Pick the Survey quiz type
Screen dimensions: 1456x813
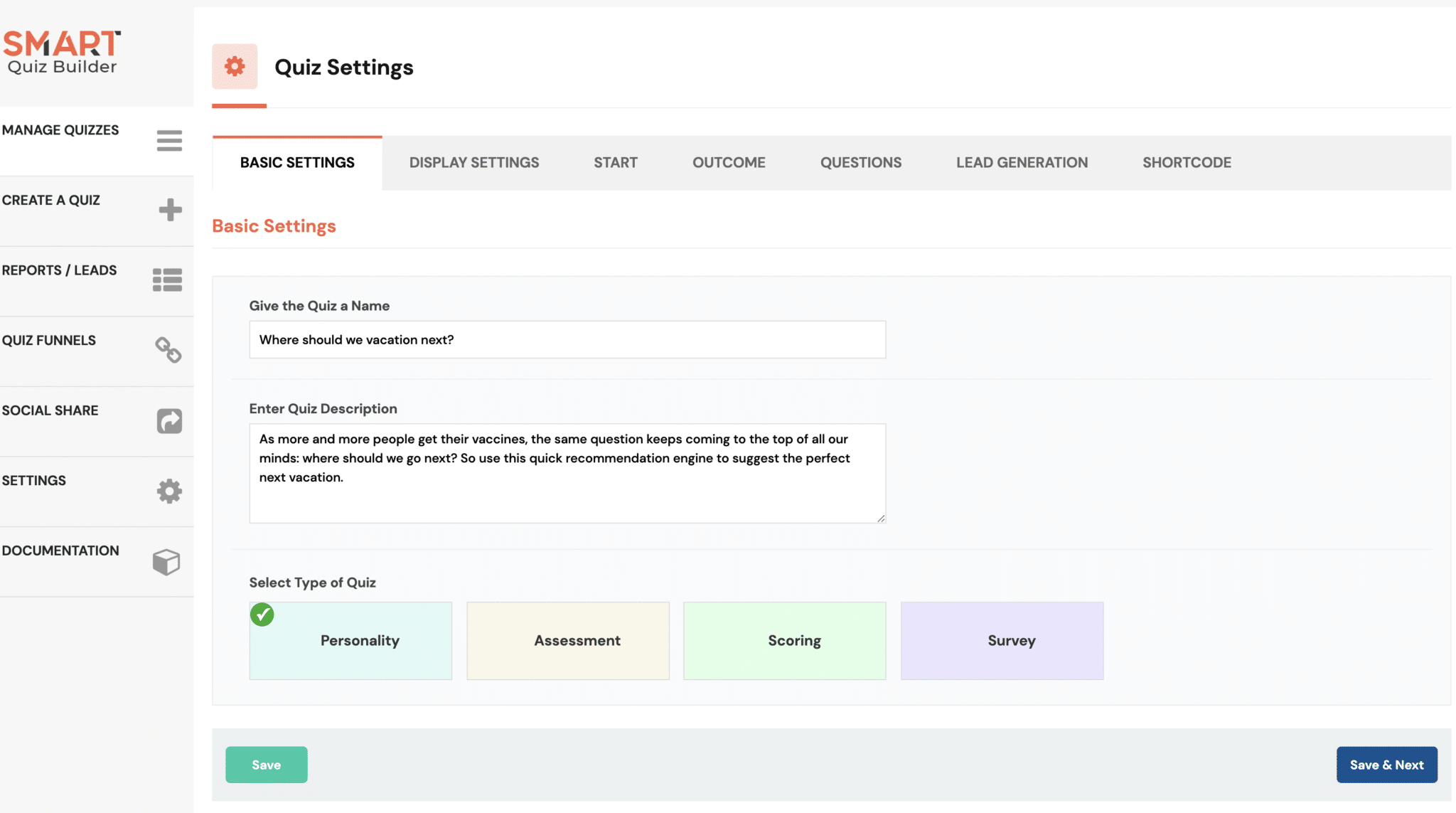pyautogui.click(x=1002, y=640)
